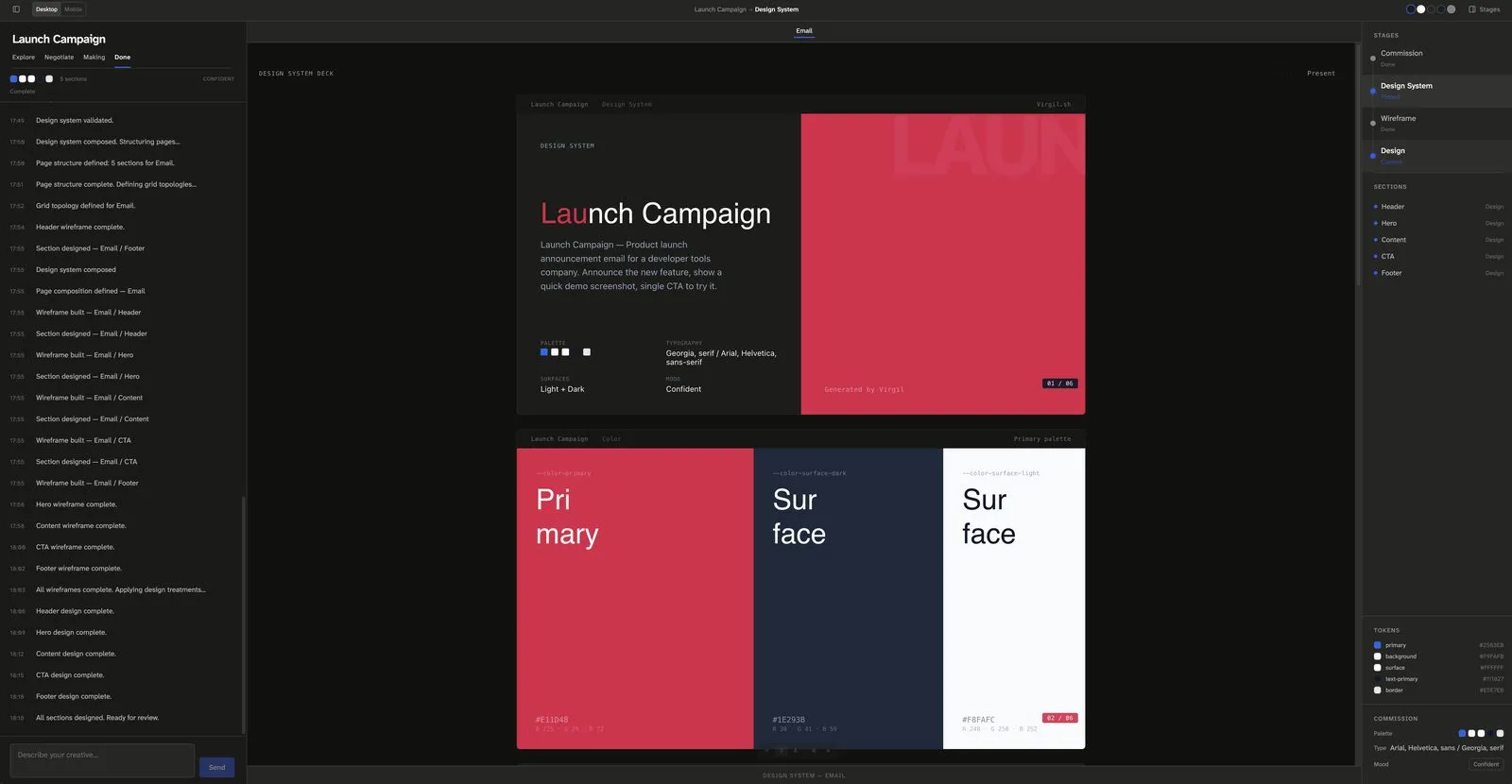Open the Making tab
The image size is (1512, 784).
pos(94,58)
